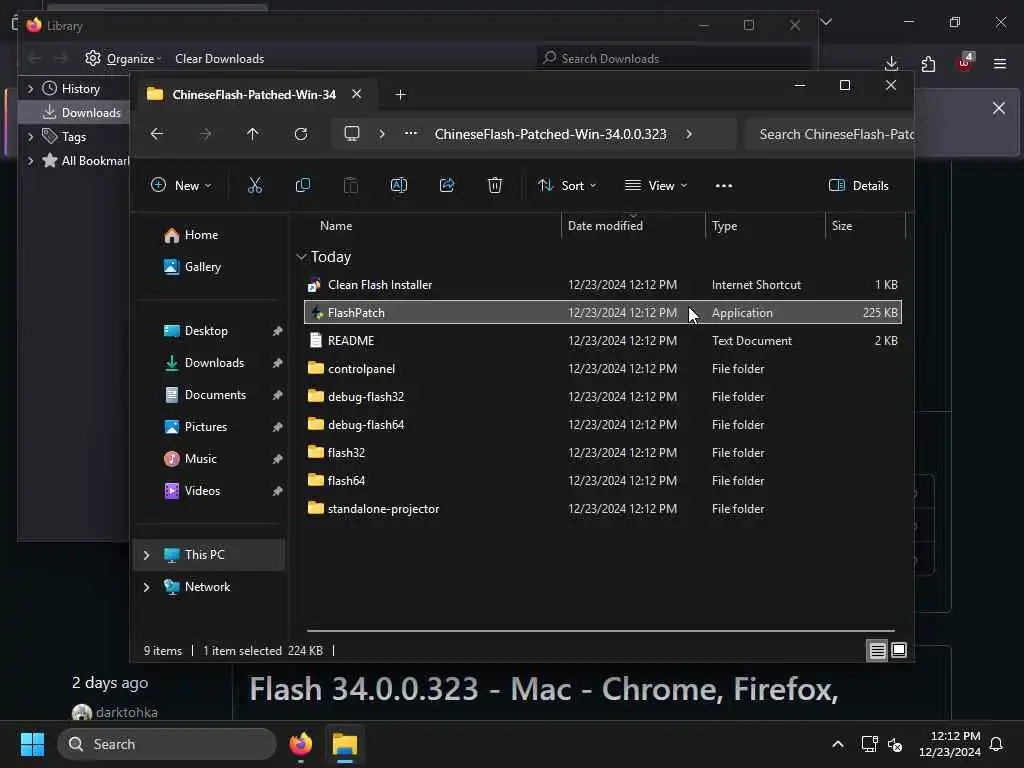Open the See more ellipsis menu
The height and width of the screenshot is (768, 1024).
click(x=724, y=186)
